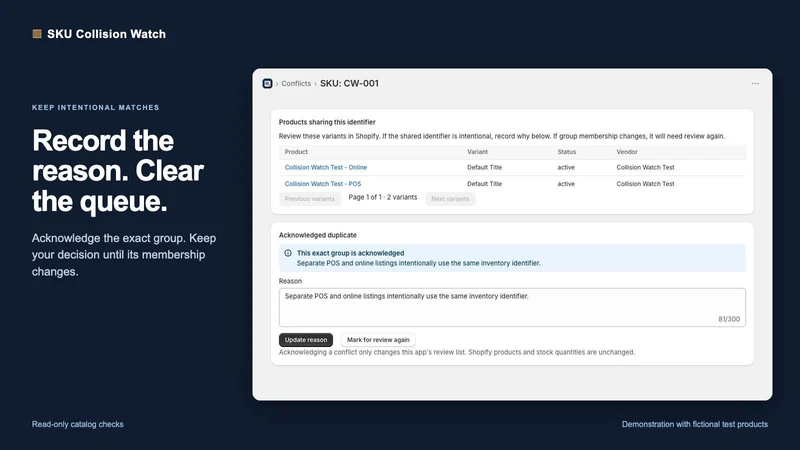Open Collision Watch Test - Online product link
The height and width of the screenshot is (450, 800).
tap(326, 167)
